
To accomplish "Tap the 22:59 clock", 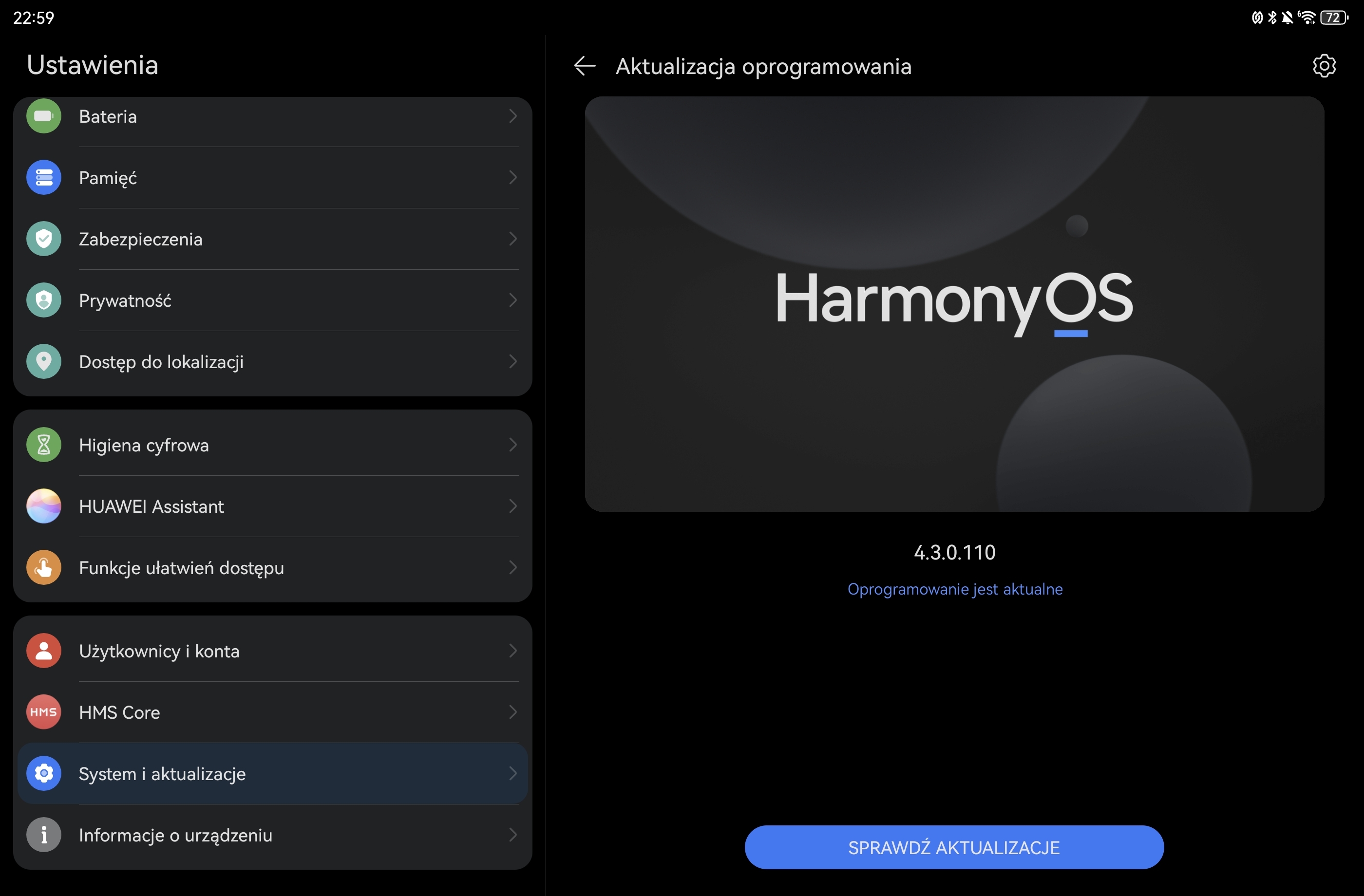I will [x=33, y=18].
